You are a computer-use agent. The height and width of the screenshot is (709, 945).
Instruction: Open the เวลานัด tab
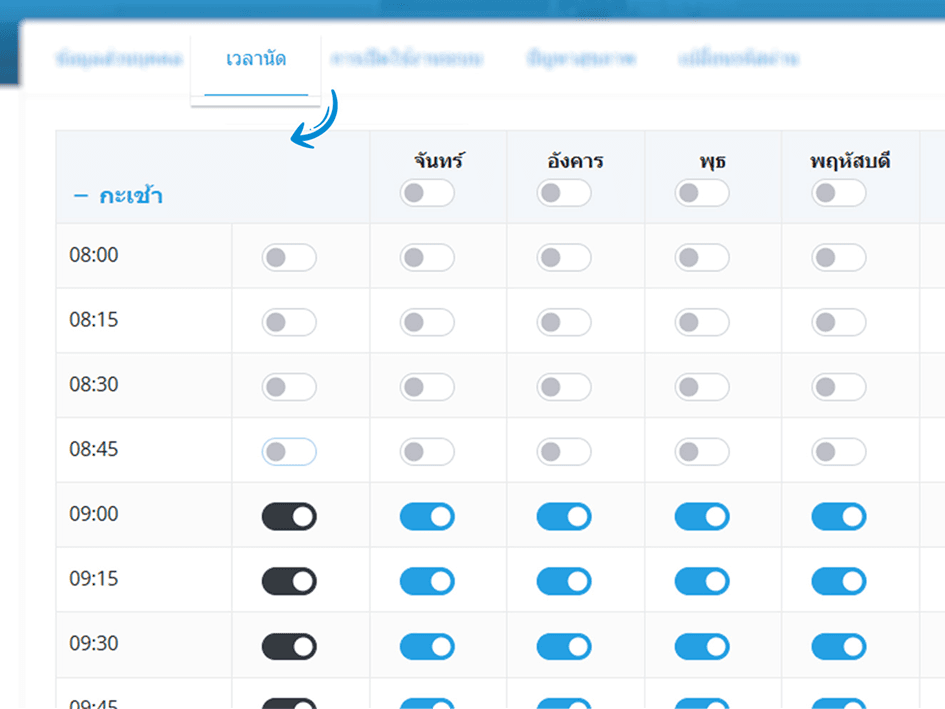coord(256,59)
